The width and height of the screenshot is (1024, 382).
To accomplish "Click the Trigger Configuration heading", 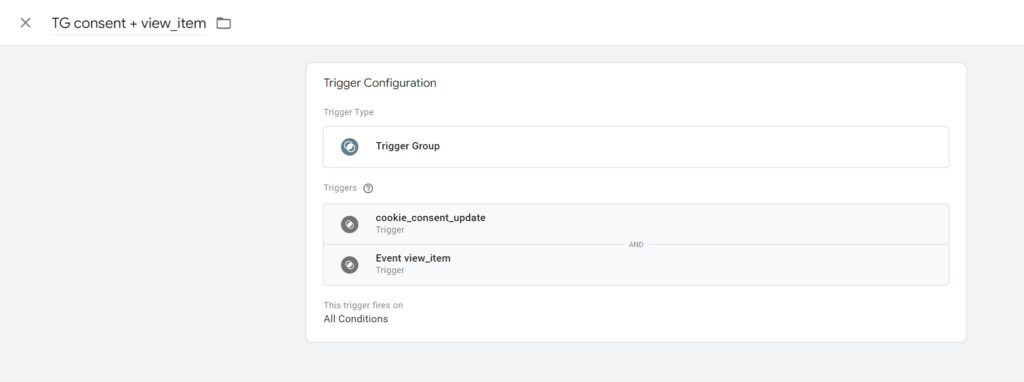I will point(380,83).
